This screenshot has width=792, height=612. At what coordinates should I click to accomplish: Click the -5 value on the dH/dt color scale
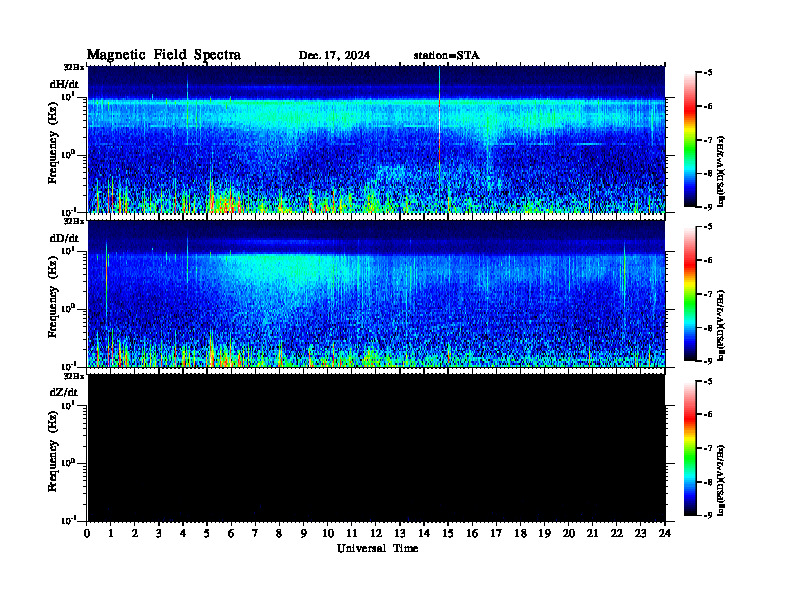(x=708, y=73)
